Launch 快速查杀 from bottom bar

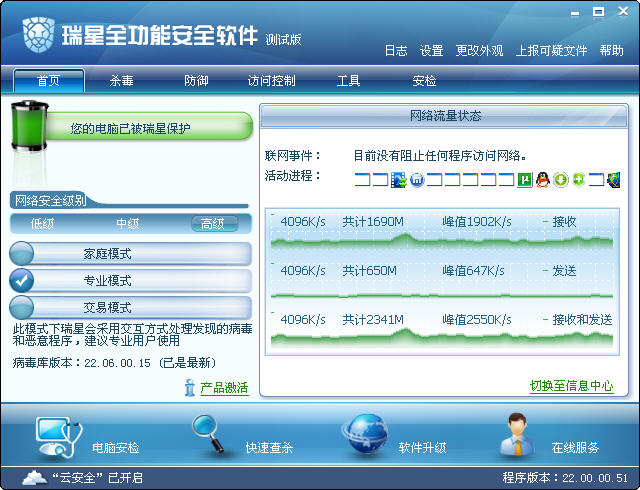pyautogui.click(x=269, y=448)
